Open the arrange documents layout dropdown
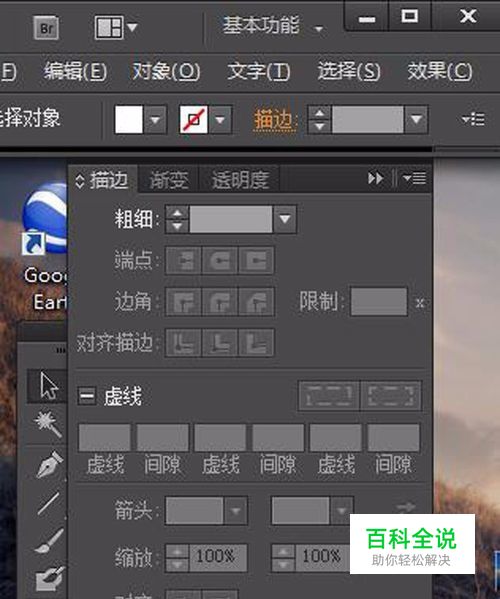The image size is (500, 599). [115, 28]
